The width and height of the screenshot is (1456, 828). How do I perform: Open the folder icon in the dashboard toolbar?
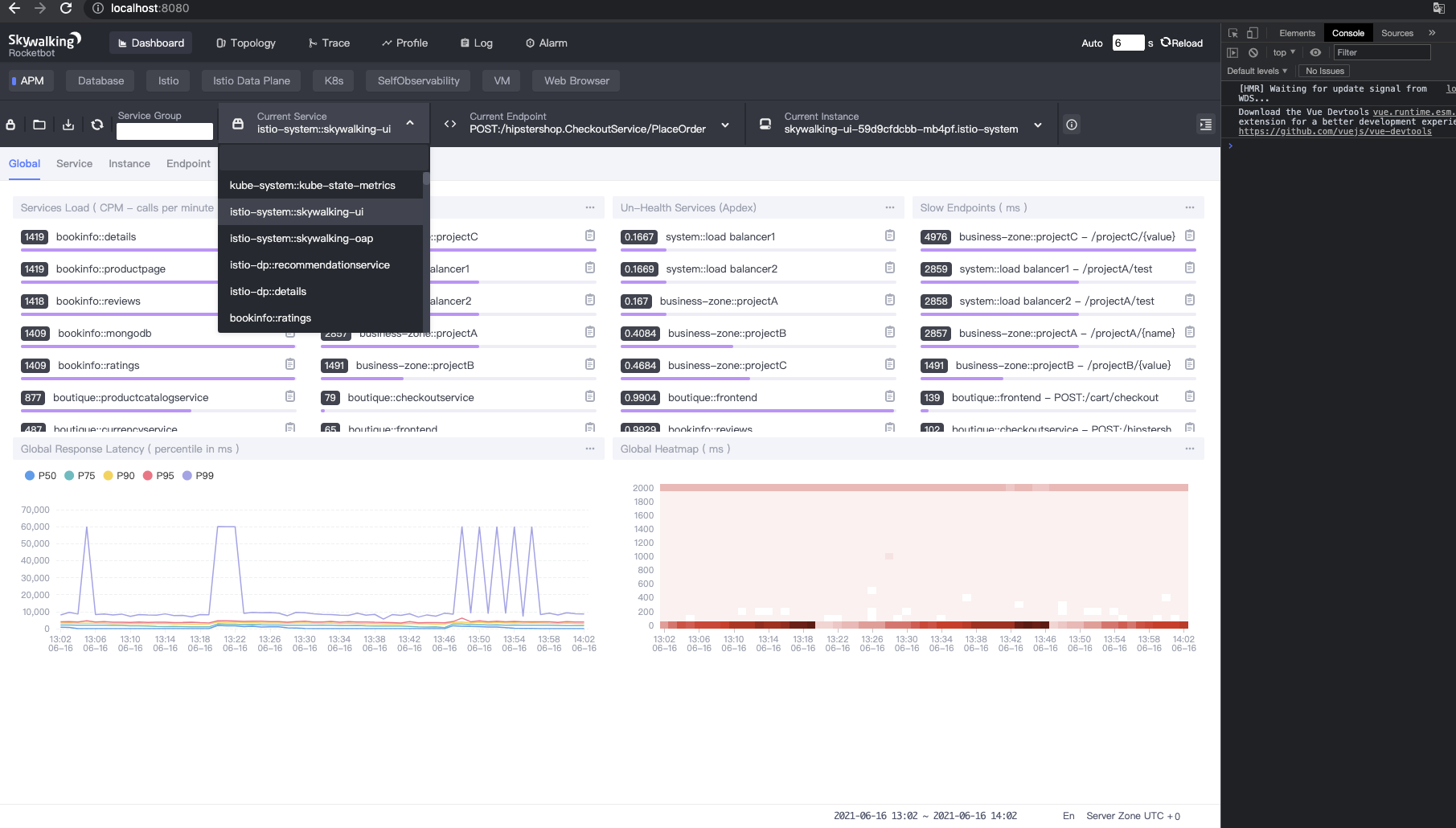(x=39, y=125)
